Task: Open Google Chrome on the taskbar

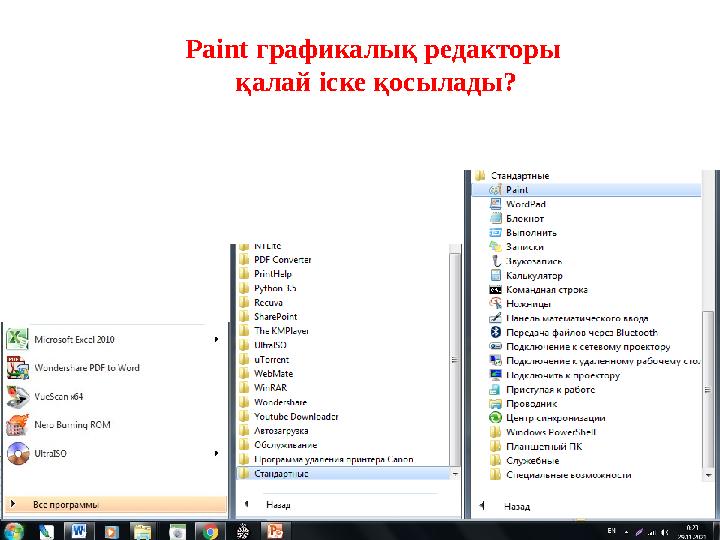Action: click(210, 531)
